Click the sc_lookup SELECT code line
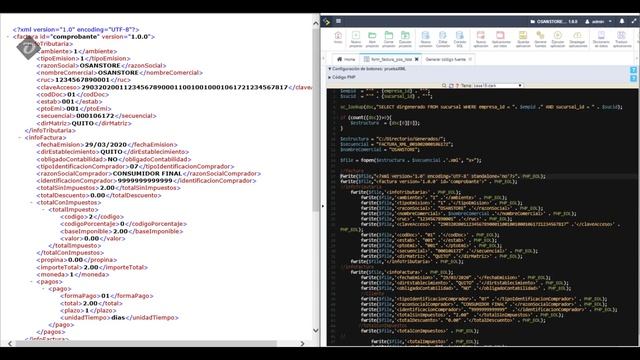 pos(481,107)
